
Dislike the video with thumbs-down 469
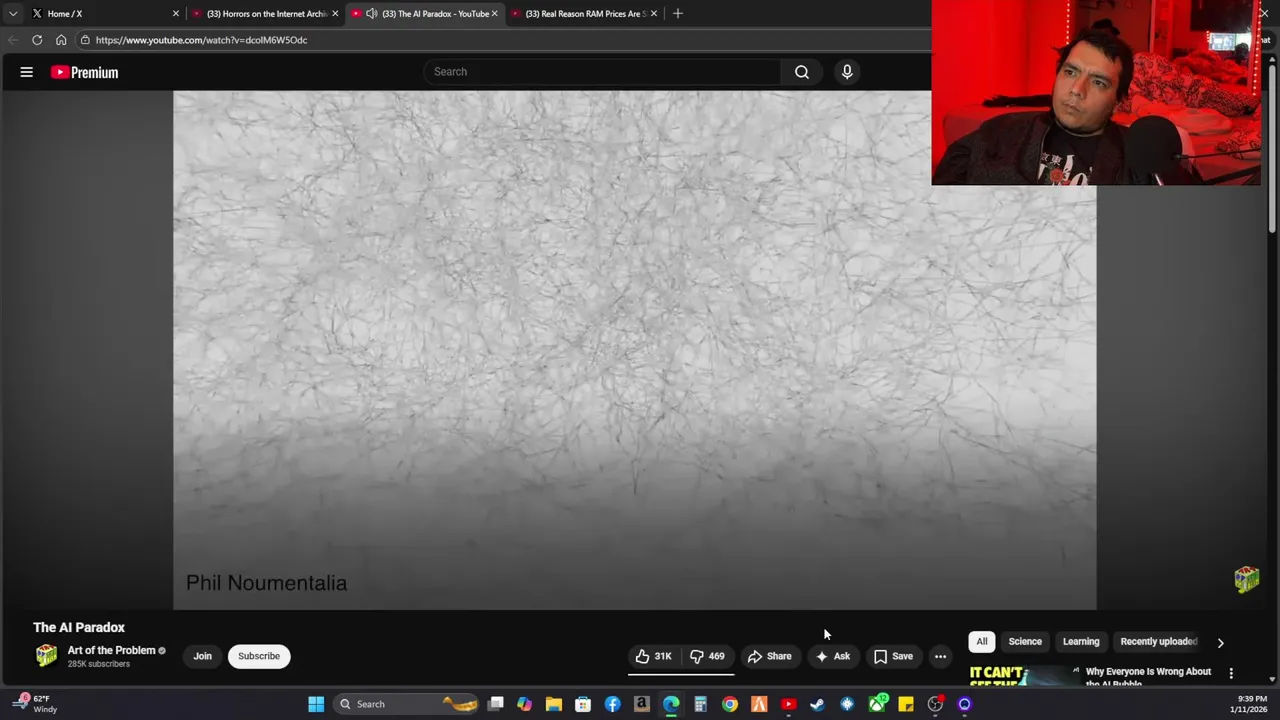(708, 656)
